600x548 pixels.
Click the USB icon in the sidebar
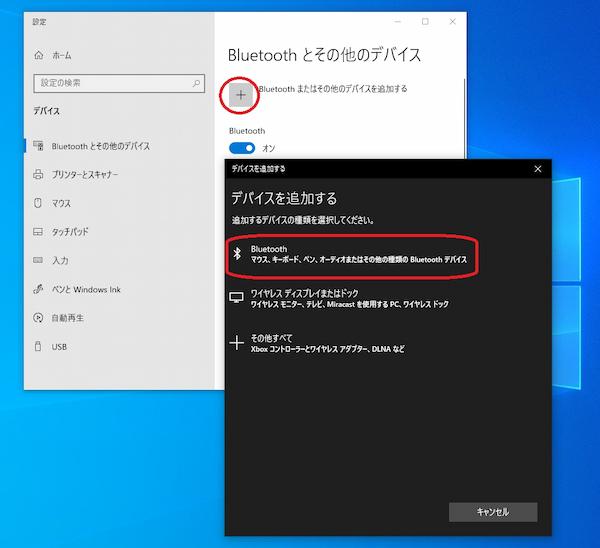click(x=38, y=346)
